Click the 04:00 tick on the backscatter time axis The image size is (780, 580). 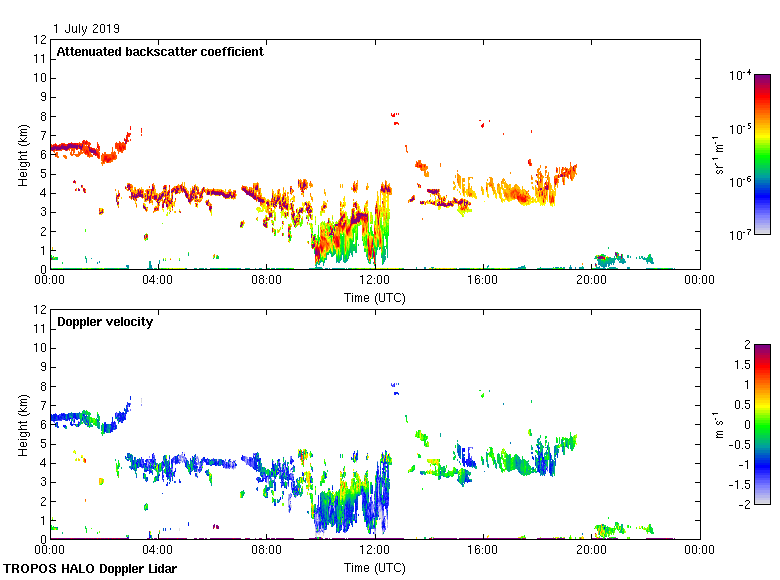158,281
